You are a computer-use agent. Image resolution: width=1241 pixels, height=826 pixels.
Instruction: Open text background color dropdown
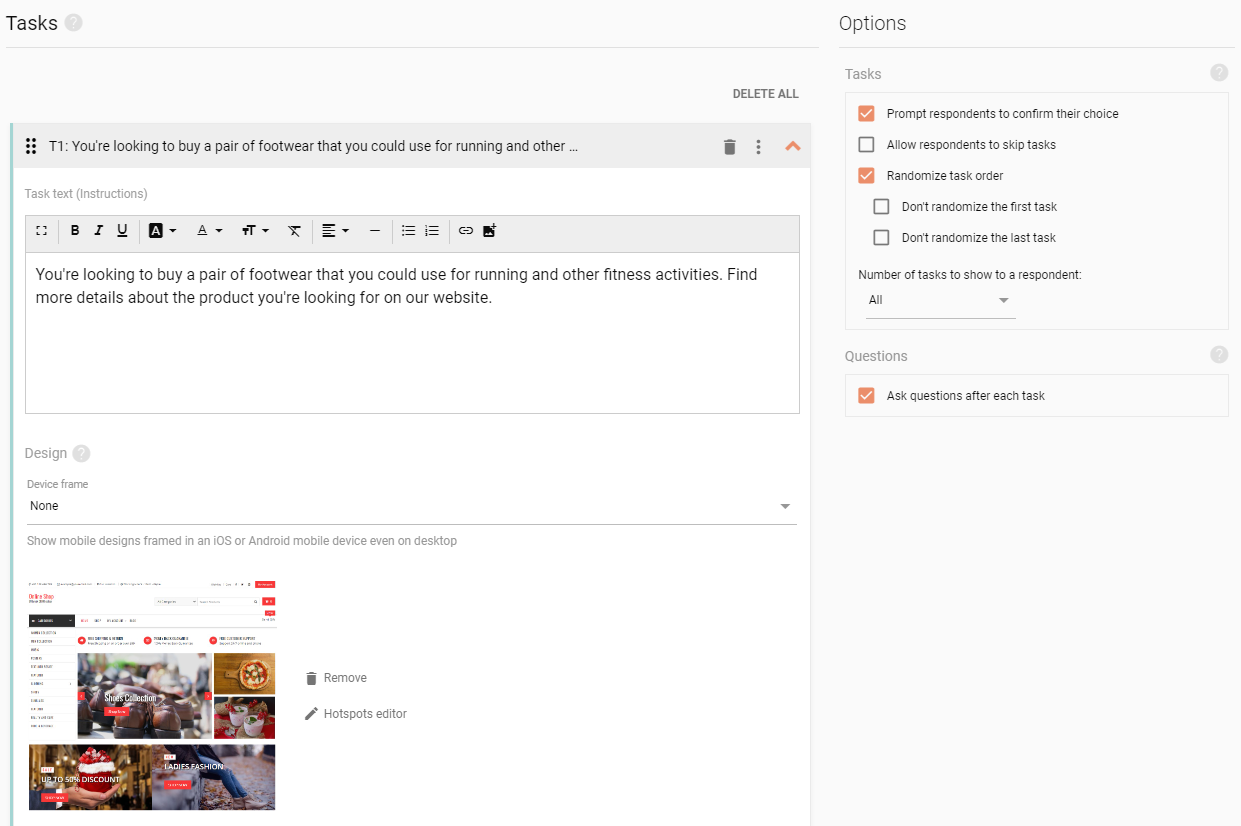[162, 231]
